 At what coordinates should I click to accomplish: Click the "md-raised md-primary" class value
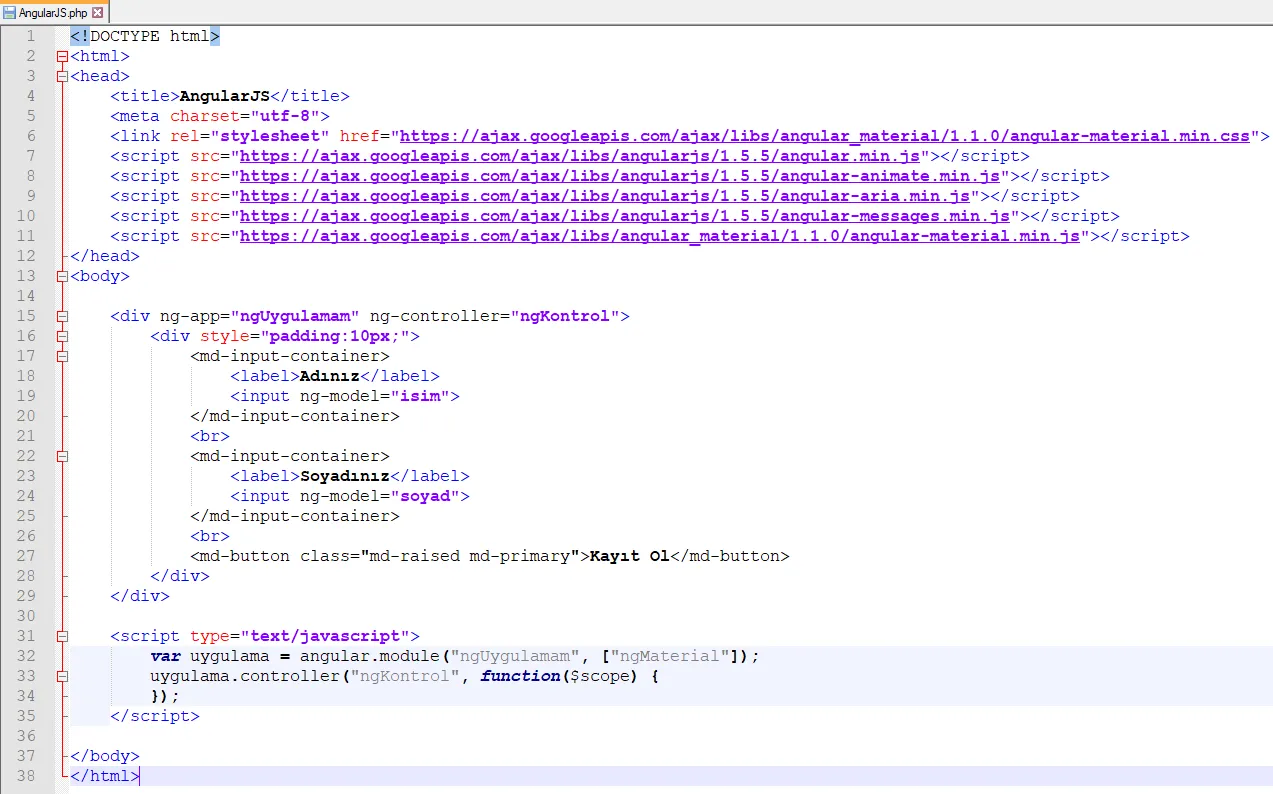tap(470, 556)
